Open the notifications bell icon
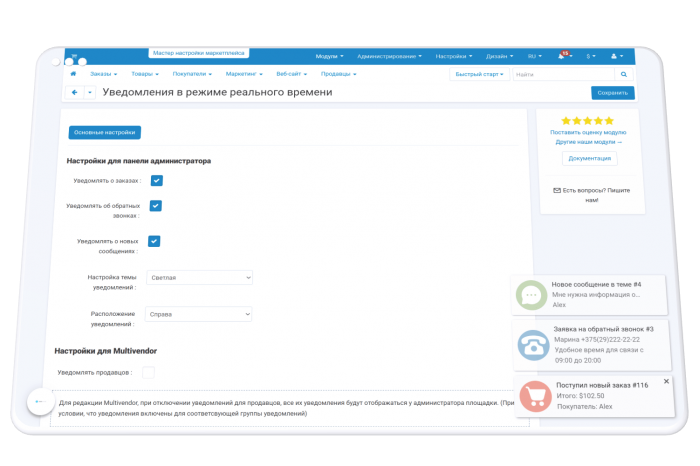The image size is (700, 466). [562, 56]
